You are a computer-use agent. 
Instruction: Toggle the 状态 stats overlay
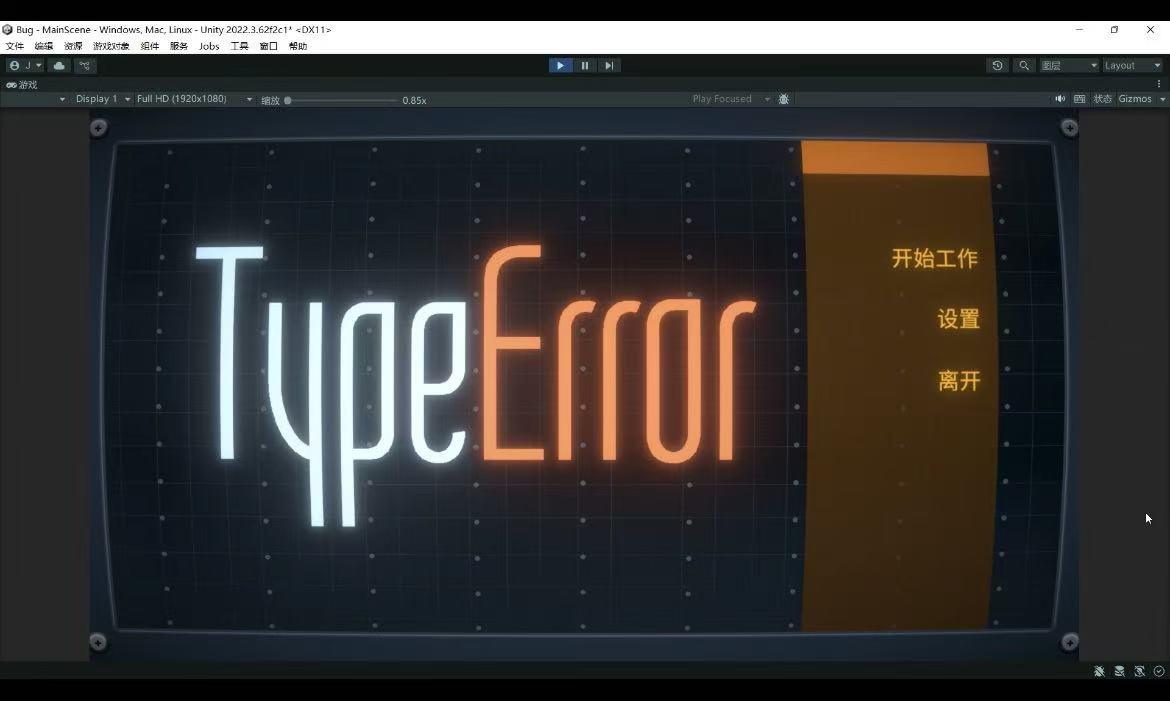tap(1102, 99)
